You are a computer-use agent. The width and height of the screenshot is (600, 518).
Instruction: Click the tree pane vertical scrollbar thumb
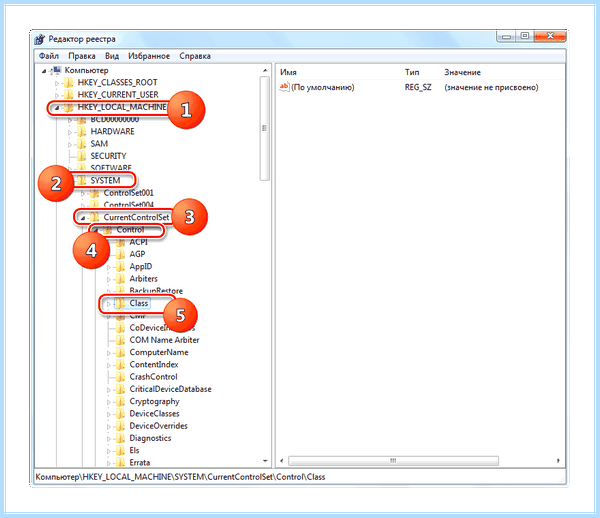264,128
